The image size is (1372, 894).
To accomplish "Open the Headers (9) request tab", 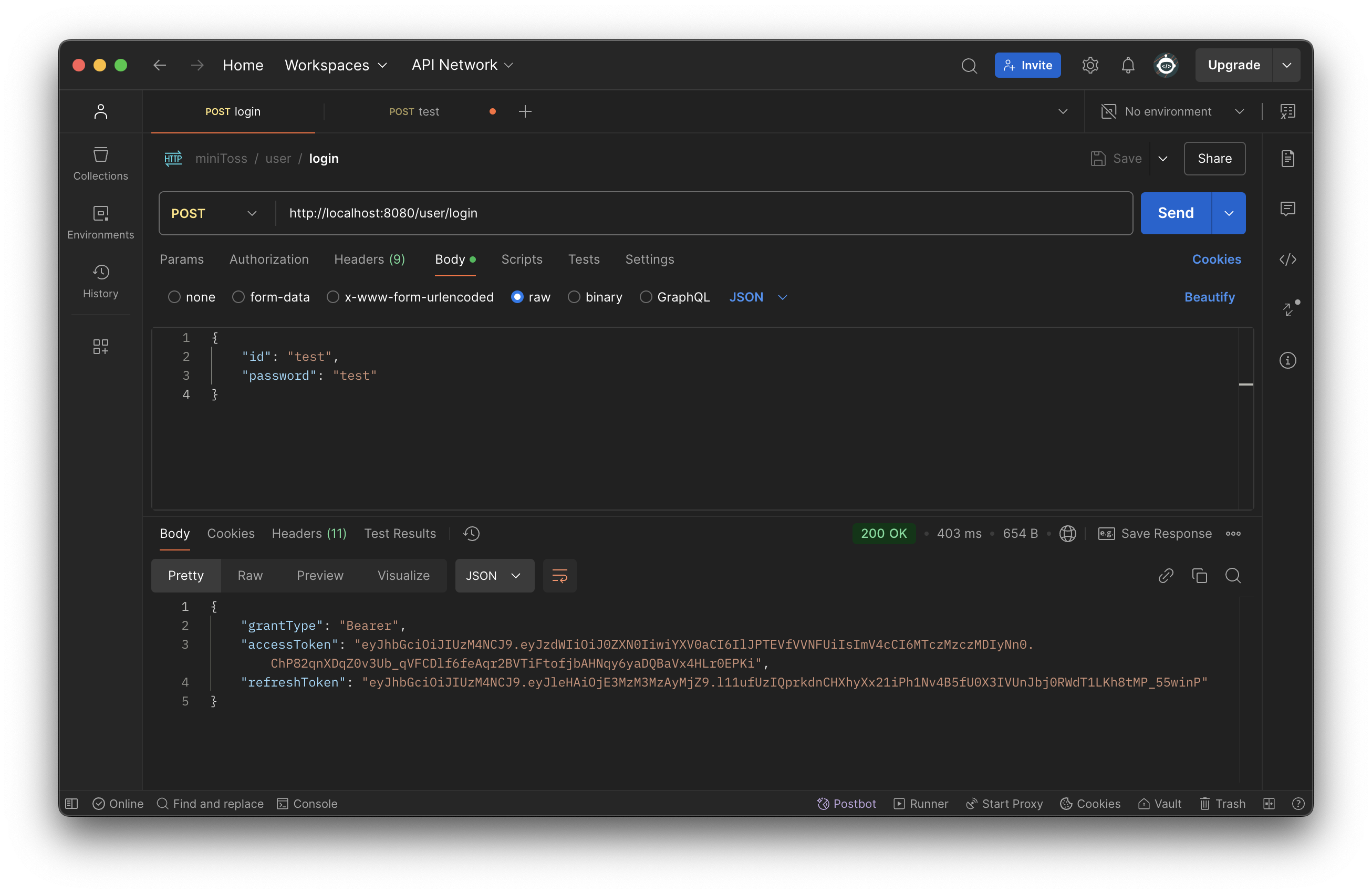I will (369, 259).
